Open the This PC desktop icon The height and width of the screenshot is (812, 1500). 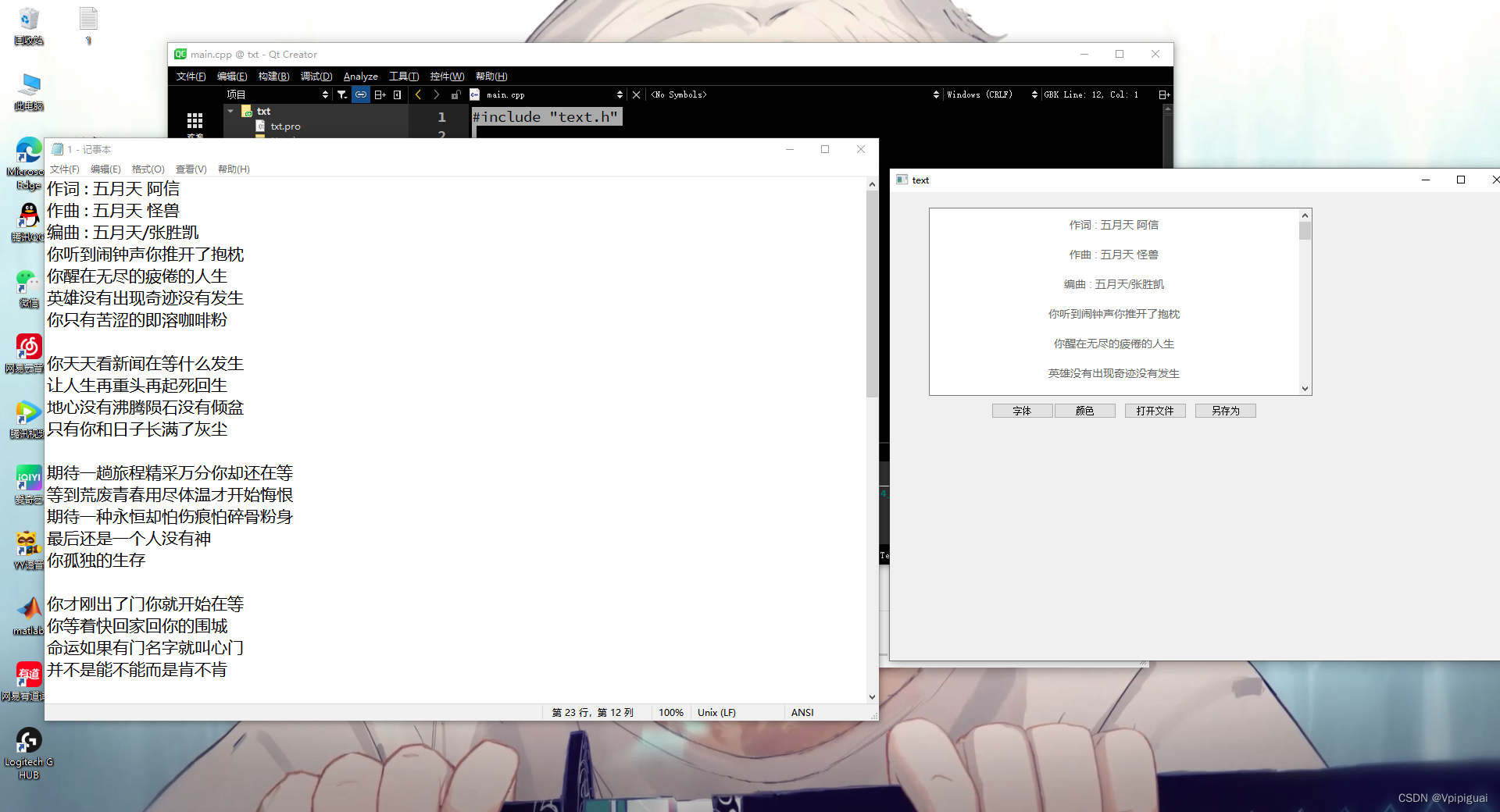click(29, 92)
